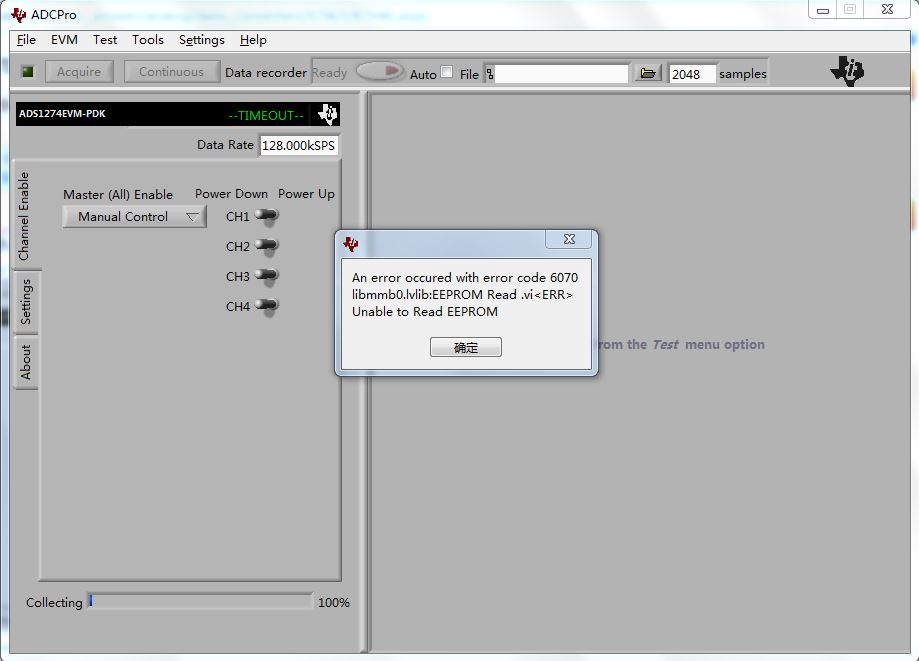Open the Tools menu

point(148,40)
